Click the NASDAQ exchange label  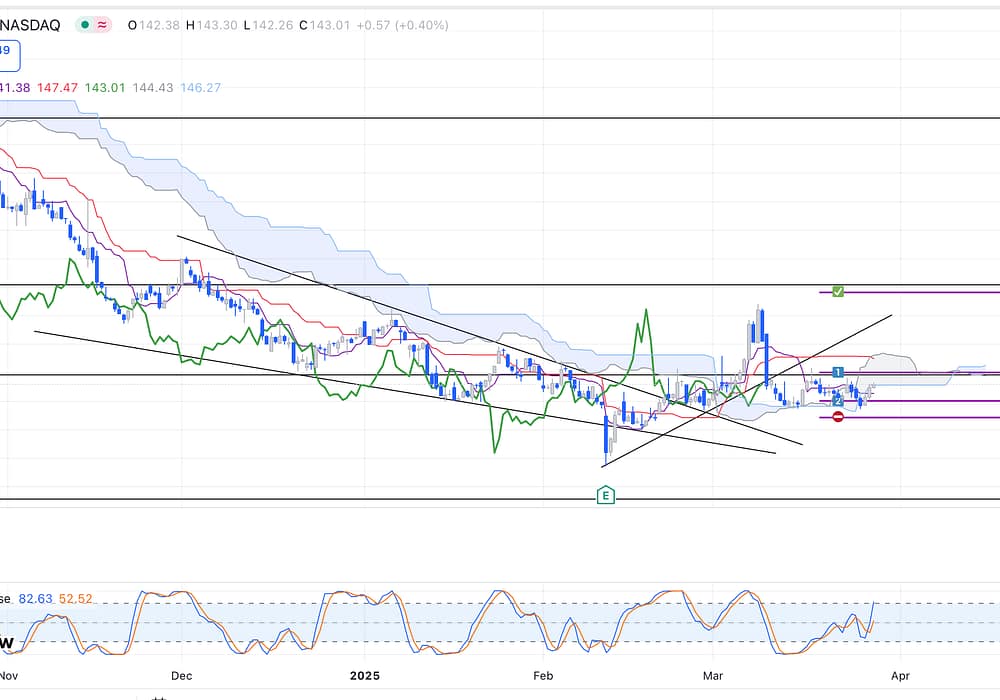tap(33, 25)
